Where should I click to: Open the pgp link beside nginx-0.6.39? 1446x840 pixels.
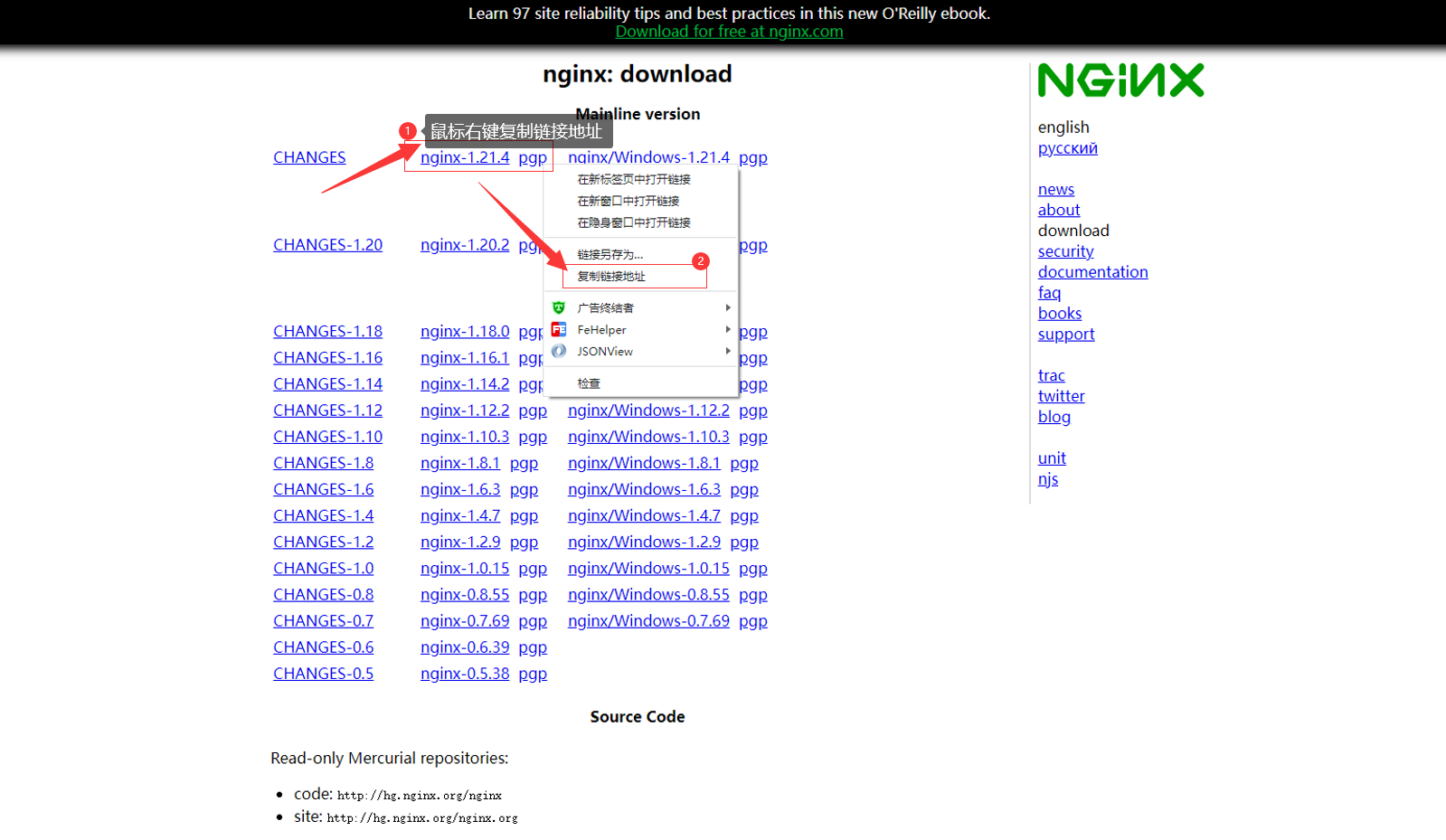click(x=533, y=647)
